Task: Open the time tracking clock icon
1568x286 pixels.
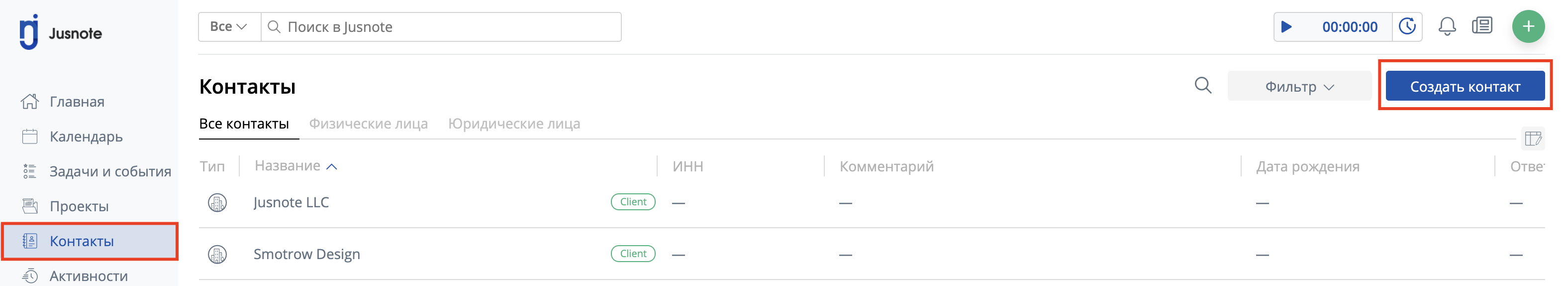Action: click(x=1407, y=27)
